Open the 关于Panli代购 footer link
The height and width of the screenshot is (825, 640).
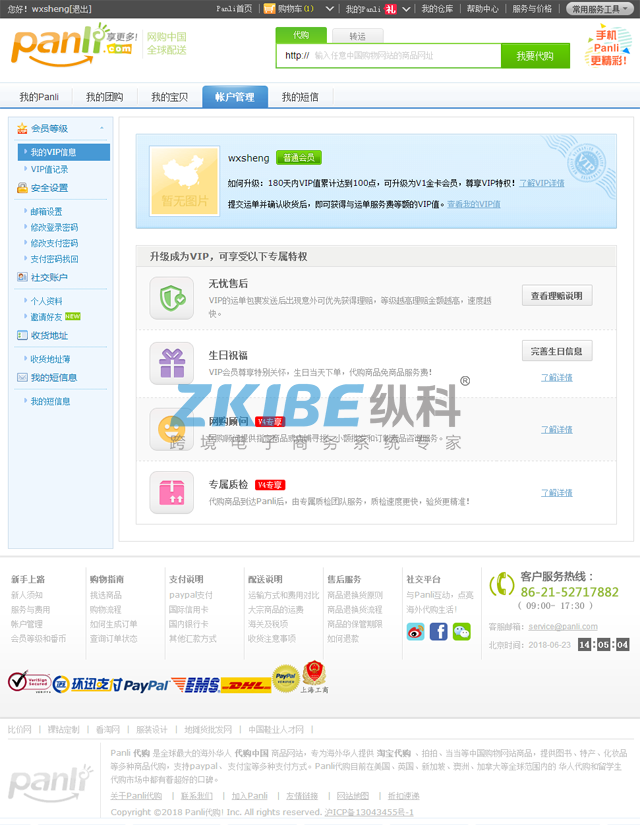click(136, 796)
